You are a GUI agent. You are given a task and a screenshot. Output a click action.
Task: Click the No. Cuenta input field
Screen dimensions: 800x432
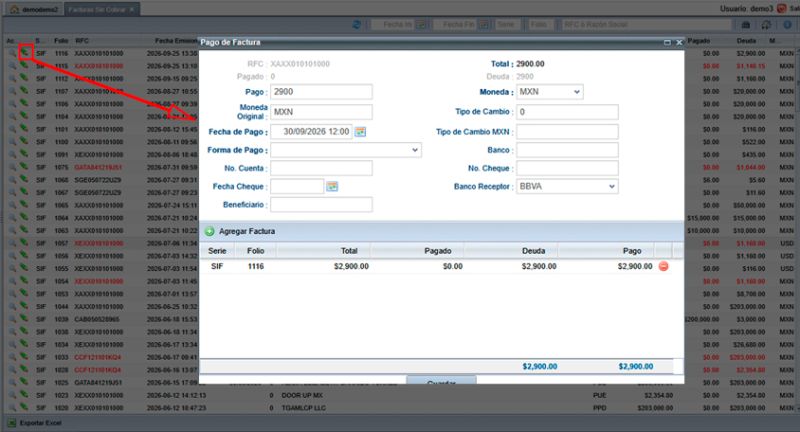(x=321, y=168)
